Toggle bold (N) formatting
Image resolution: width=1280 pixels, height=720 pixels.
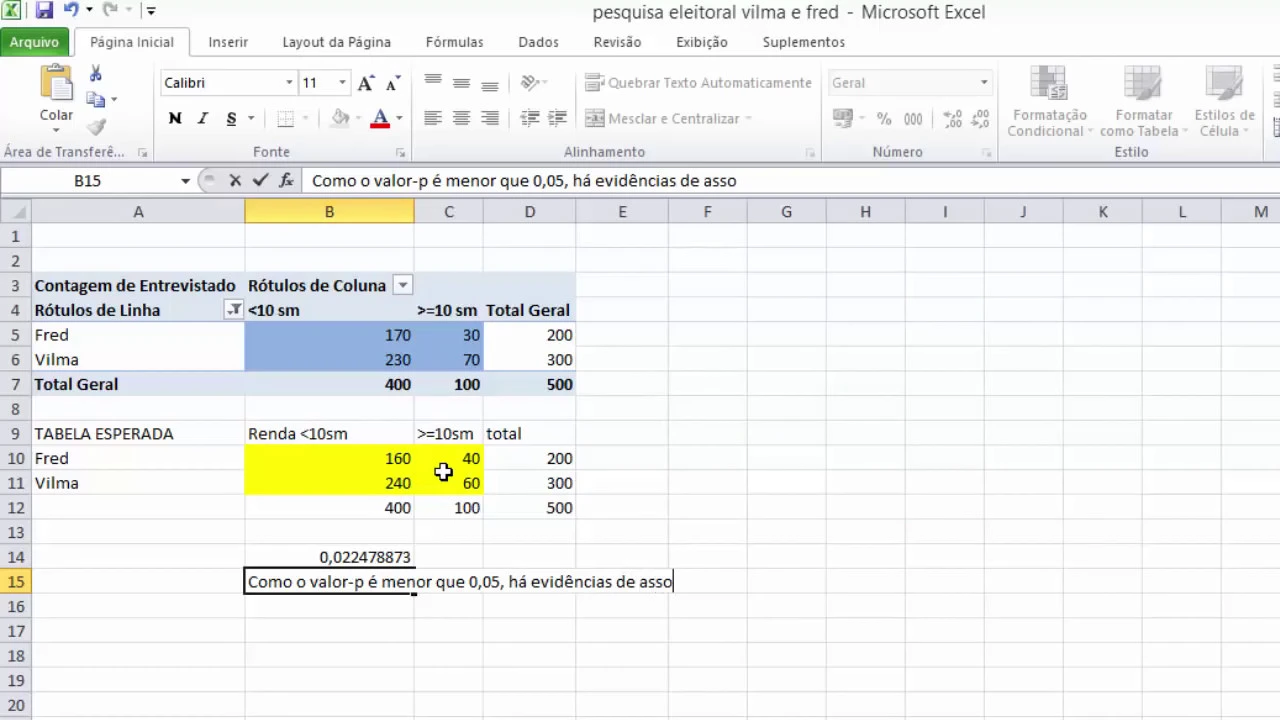click(x=175, y=118)
